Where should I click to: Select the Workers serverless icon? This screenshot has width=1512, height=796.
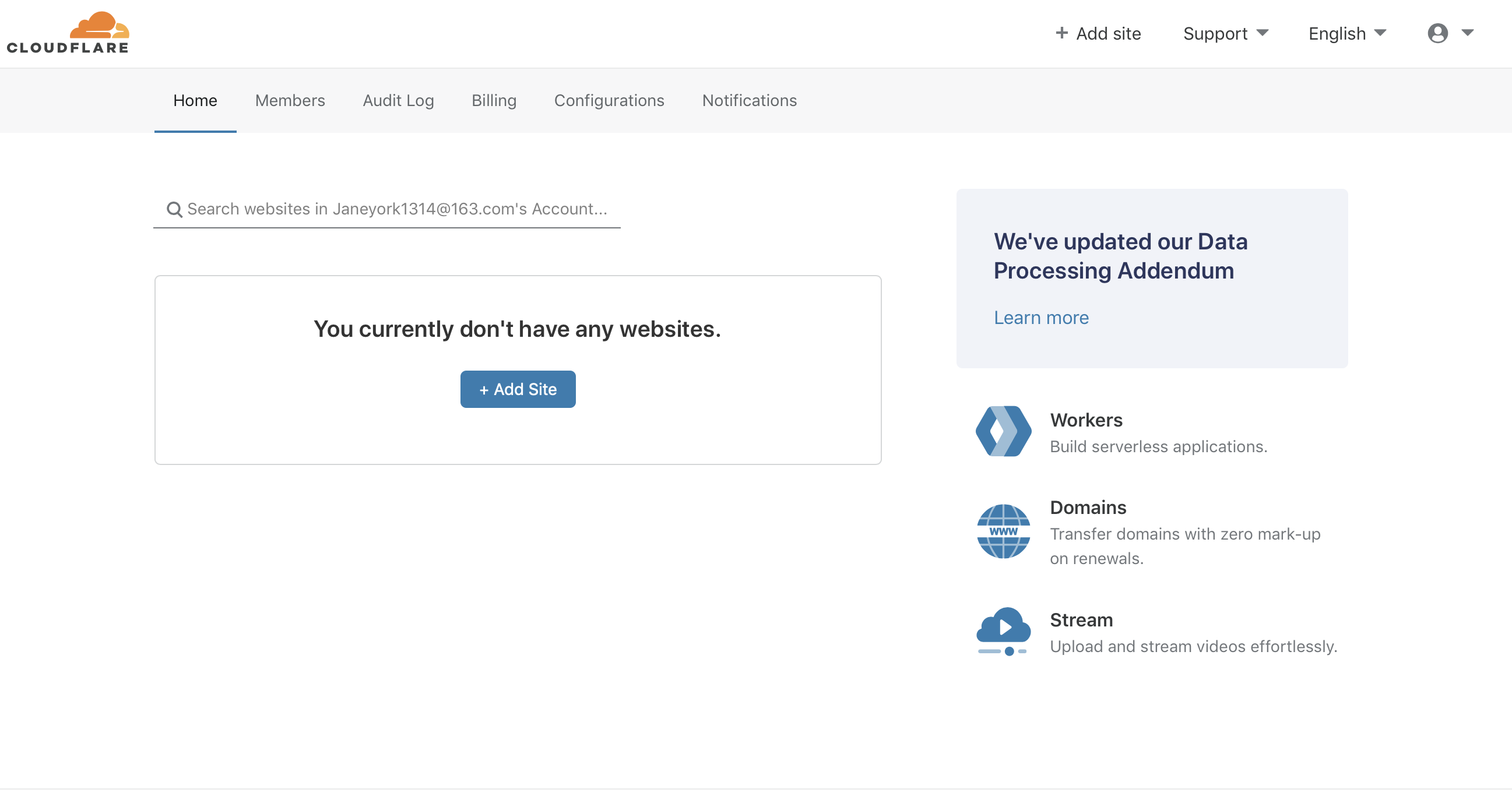click(1003, 431)
